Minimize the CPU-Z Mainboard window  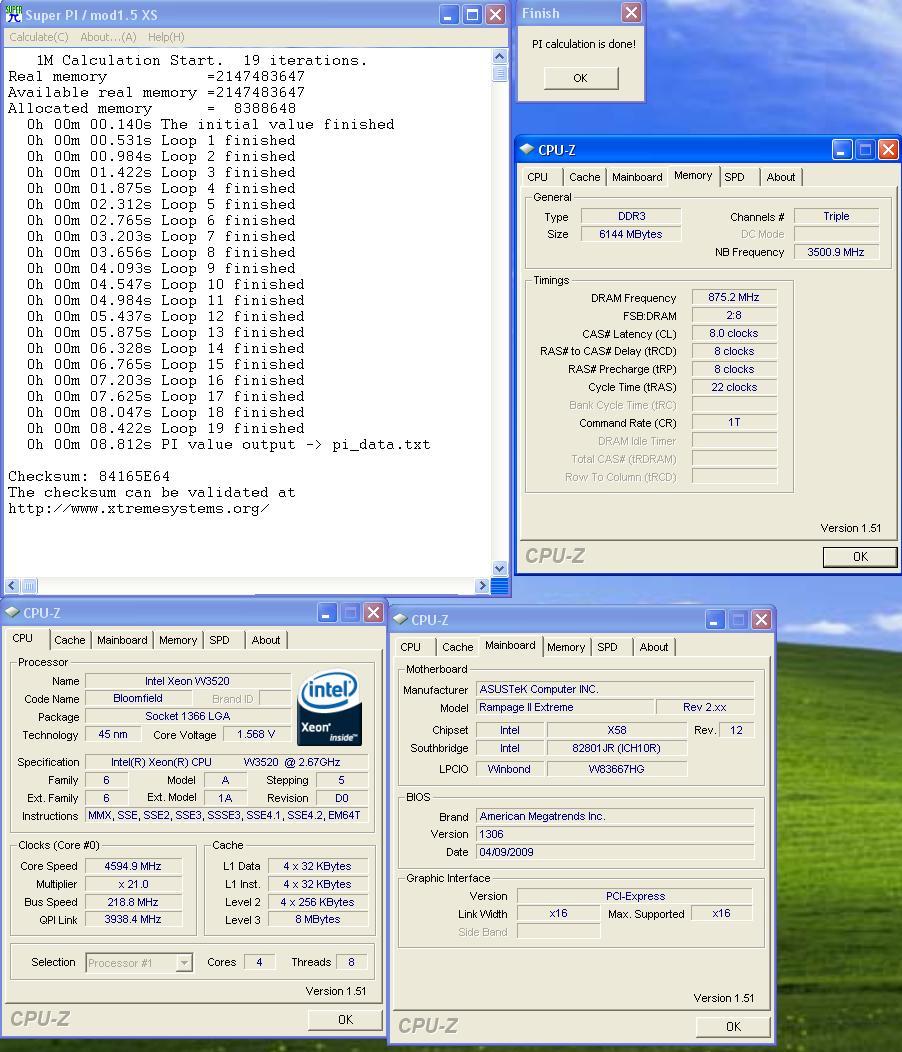click(x=715, y=619)
